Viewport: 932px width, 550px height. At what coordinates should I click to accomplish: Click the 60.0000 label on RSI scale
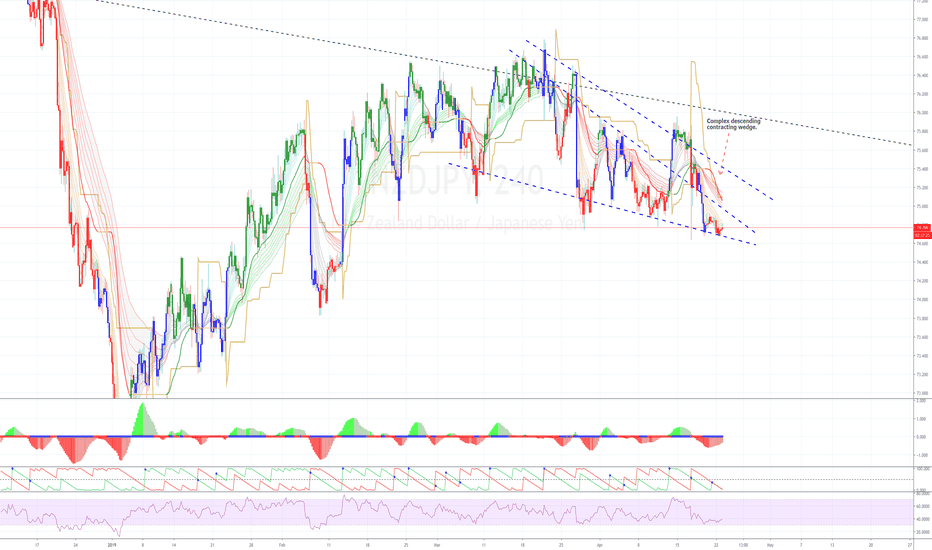[x=923, y=507]
